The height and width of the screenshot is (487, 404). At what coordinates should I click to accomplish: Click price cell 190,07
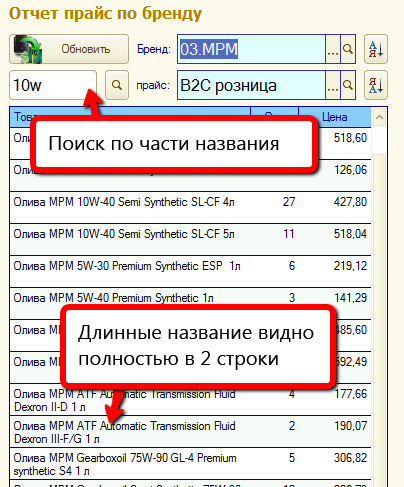[350, 426]
